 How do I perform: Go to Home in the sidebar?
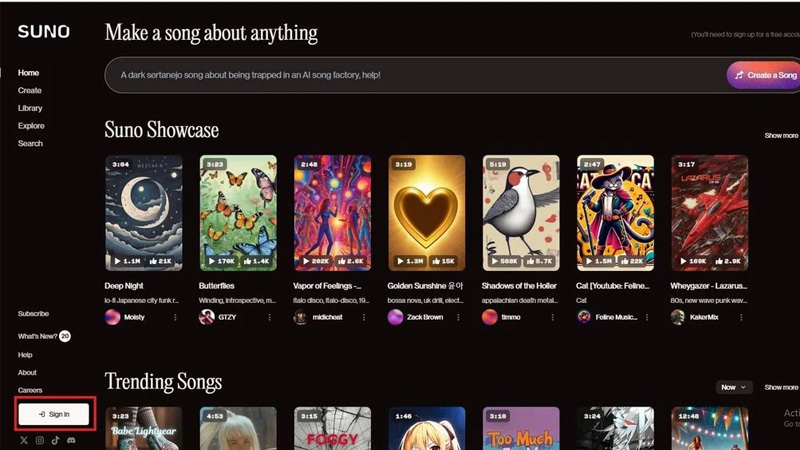click(x=29, y=73)
